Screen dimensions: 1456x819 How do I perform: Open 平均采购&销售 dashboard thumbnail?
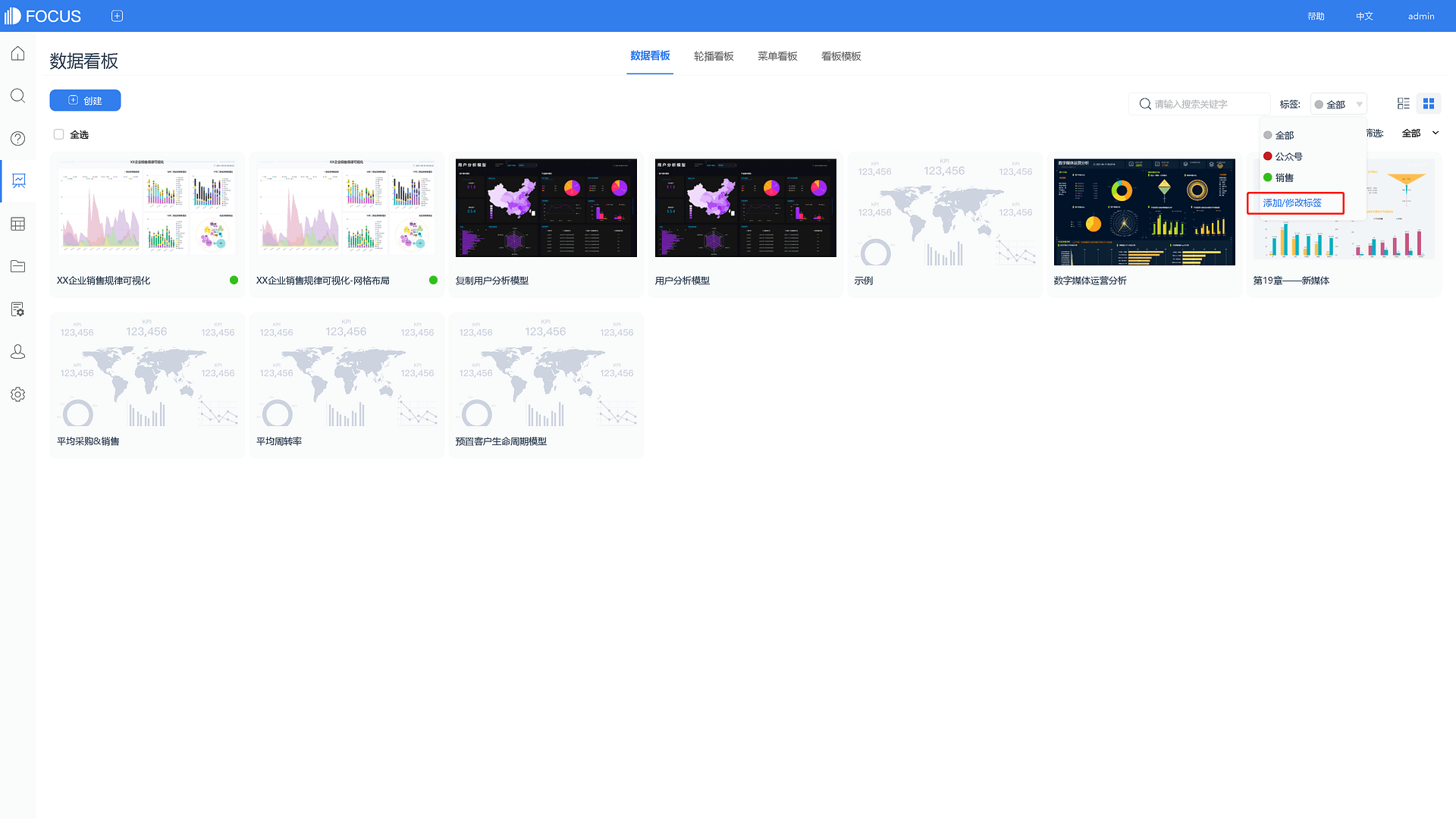[147, 372]
